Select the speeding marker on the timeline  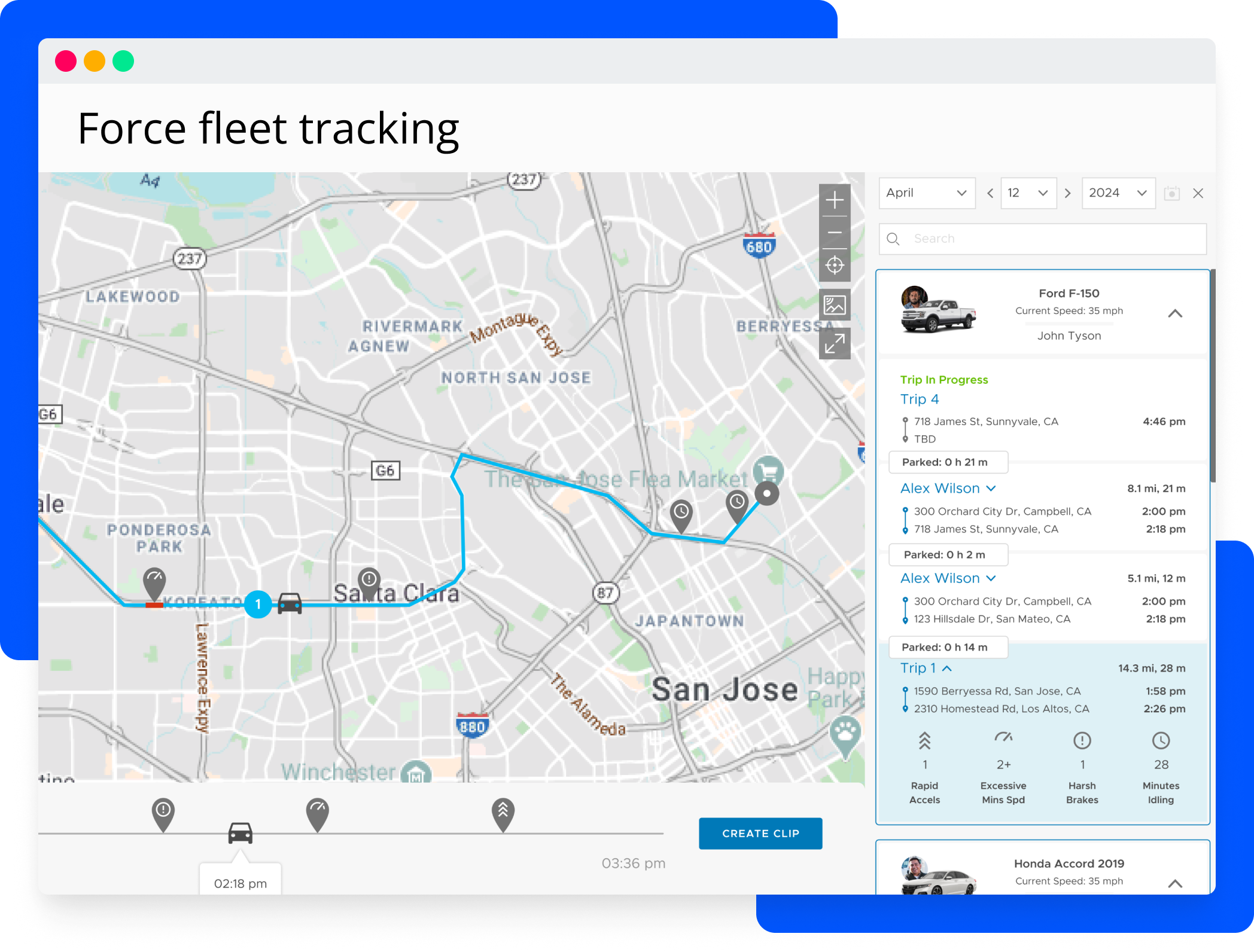point(318,813)
